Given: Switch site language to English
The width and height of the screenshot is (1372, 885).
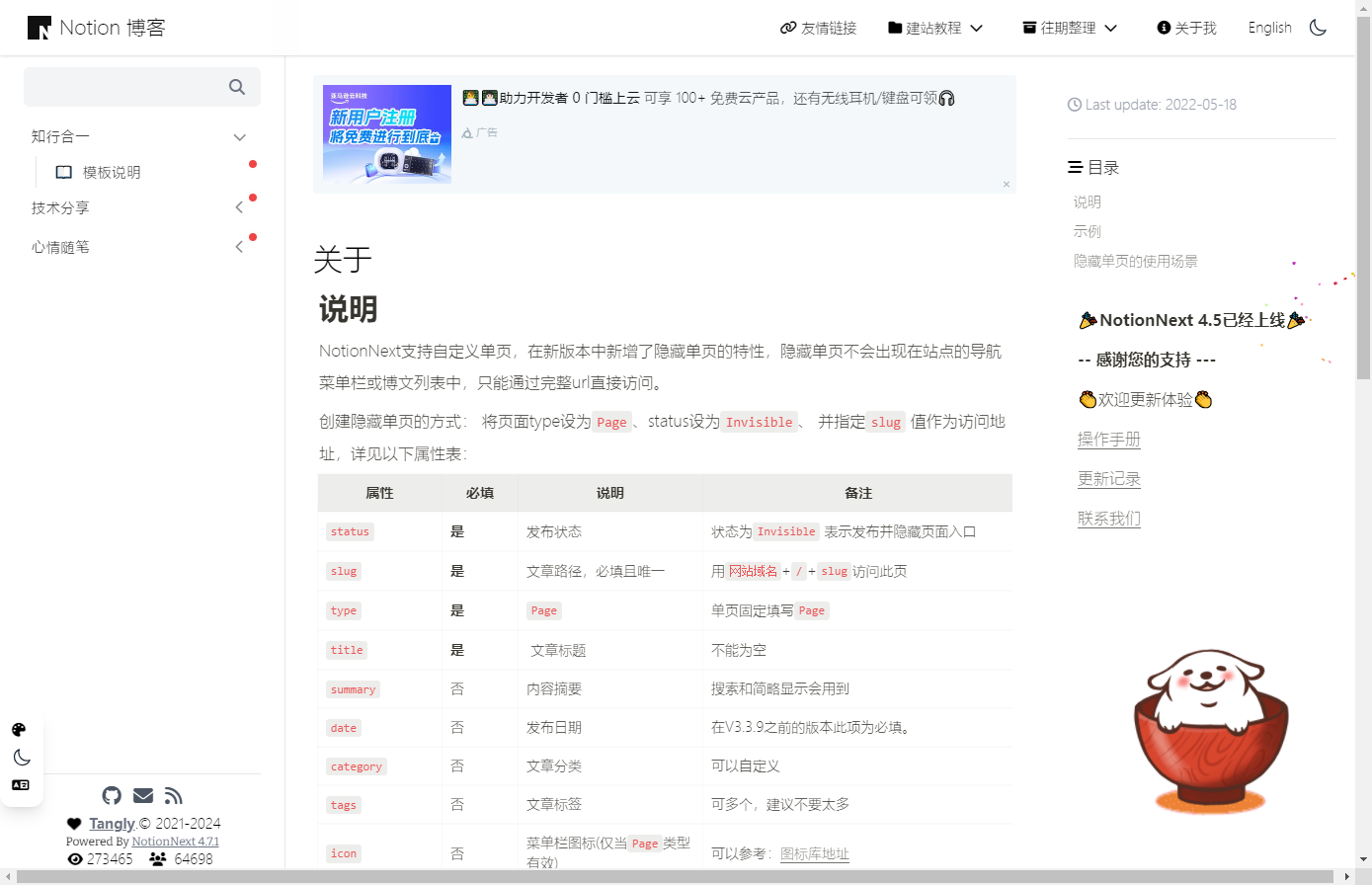Looking at the screenshot, I should tap(1269, 28).
